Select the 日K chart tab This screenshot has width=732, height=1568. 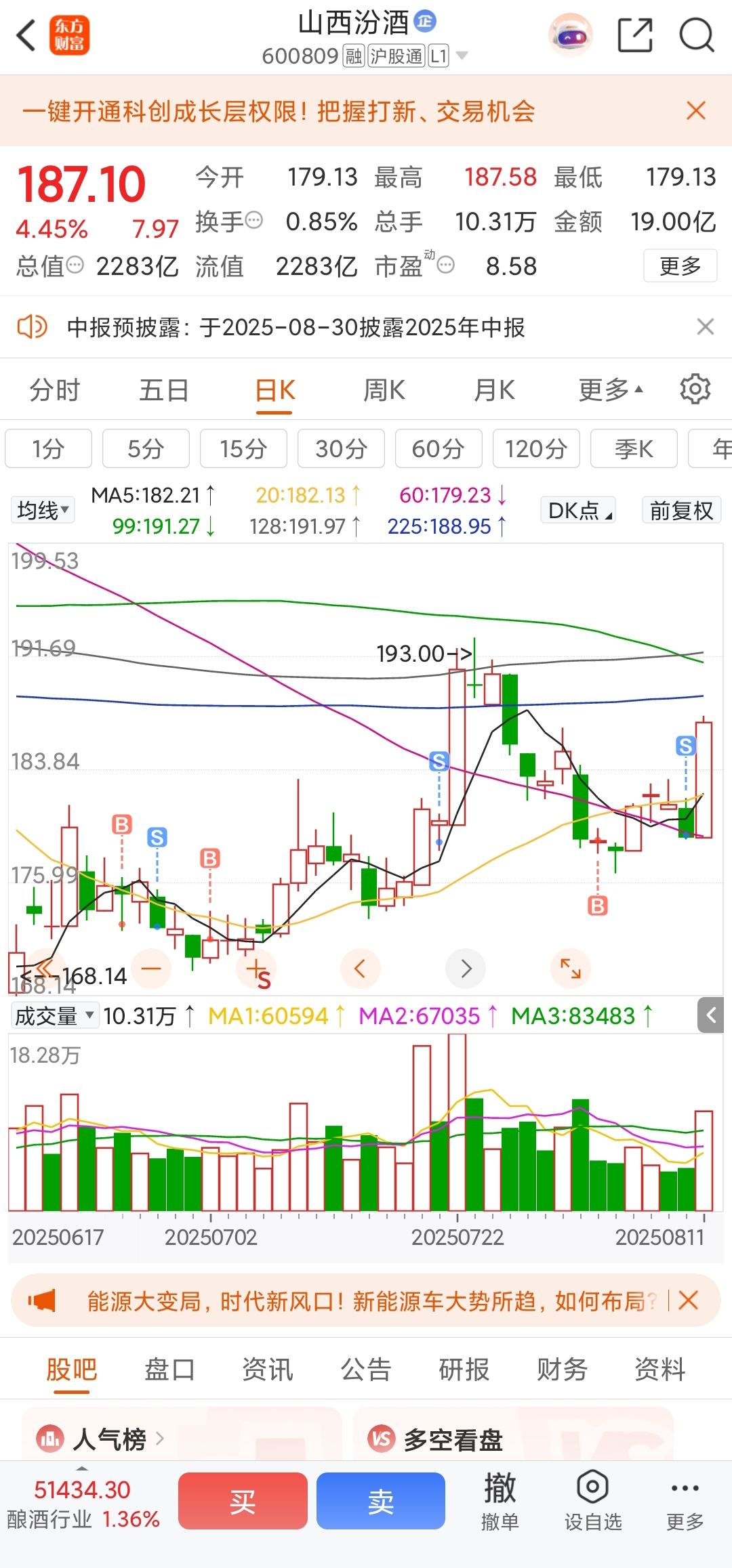(x=274, y=391)
